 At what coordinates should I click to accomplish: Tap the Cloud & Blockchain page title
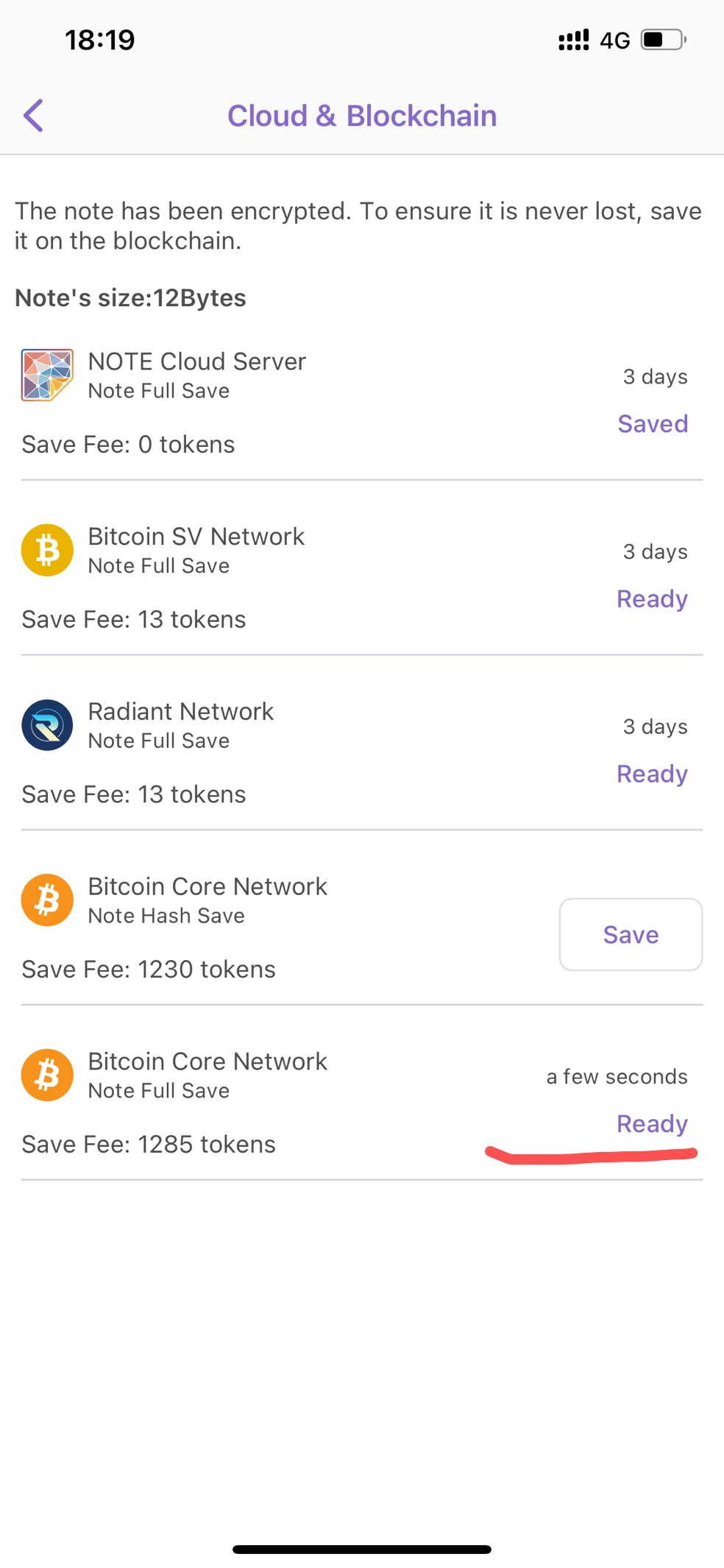[x=362, y=116]
